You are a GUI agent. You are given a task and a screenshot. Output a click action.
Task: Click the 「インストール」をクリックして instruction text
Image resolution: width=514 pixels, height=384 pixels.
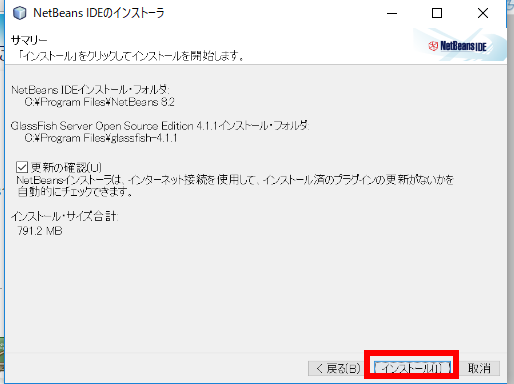[x=131, y=56]
